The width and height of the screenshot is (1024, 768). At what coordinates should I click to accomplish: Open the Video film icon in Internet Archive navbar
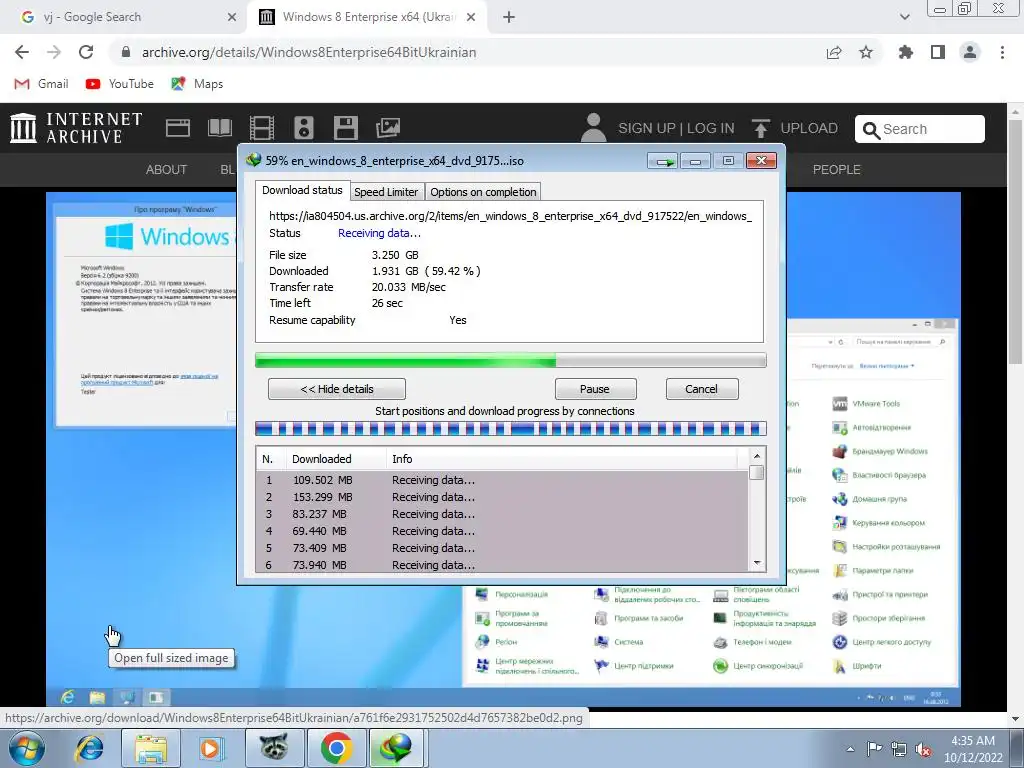coord(262,128)
